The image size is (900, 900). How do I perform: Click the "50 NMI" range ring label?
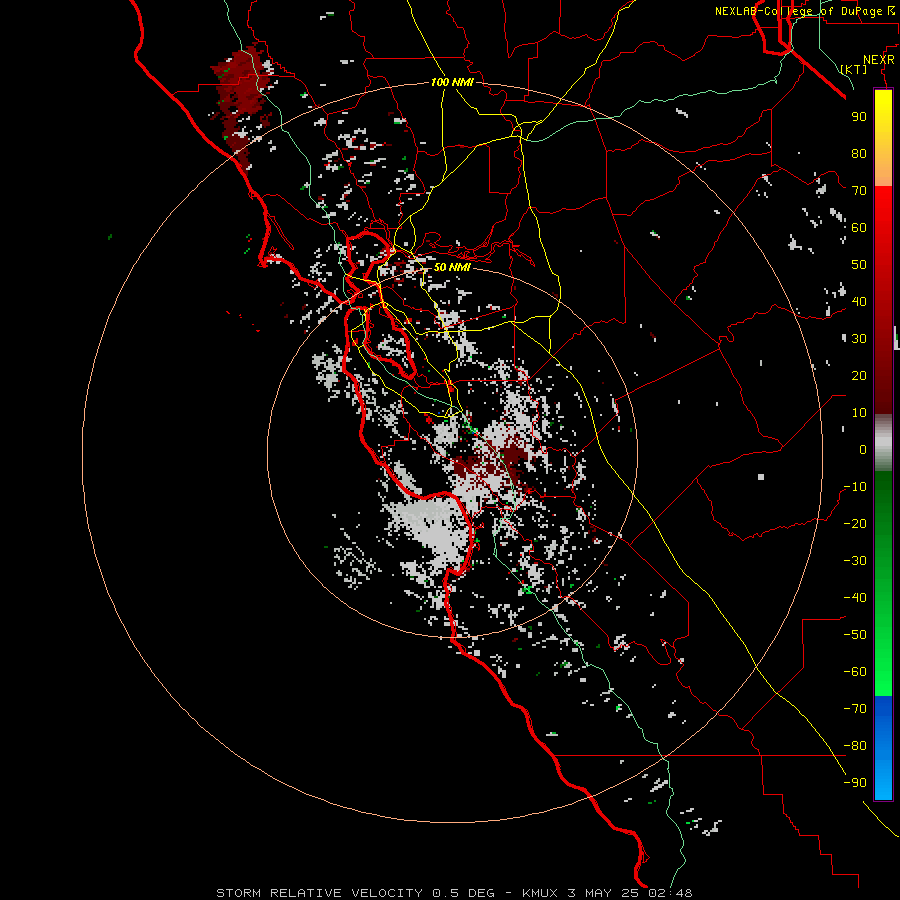tap(452, 267)
